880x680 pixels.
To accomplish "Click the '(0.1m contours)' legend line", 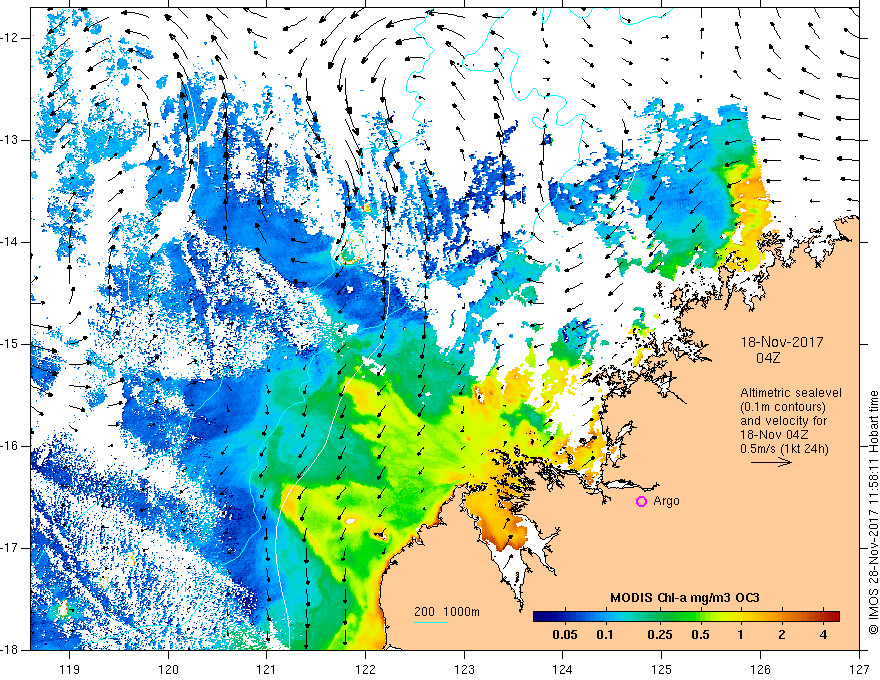I will click(x=783, y=407).
